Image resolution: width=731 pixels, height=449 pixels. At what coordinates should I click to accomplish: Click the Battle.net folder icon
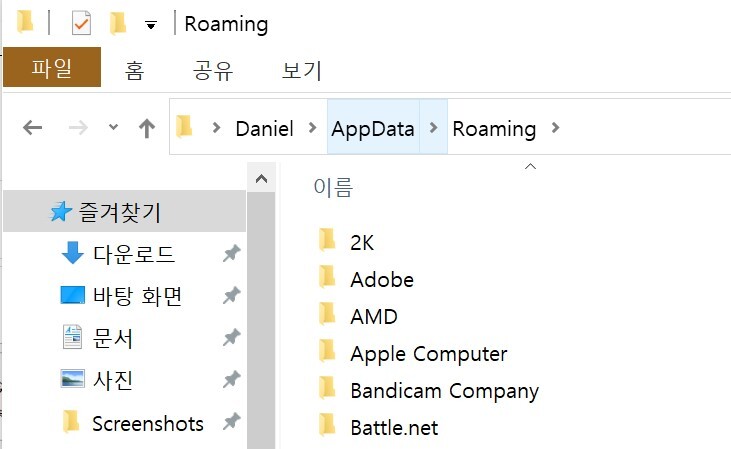tap(327, 425)
